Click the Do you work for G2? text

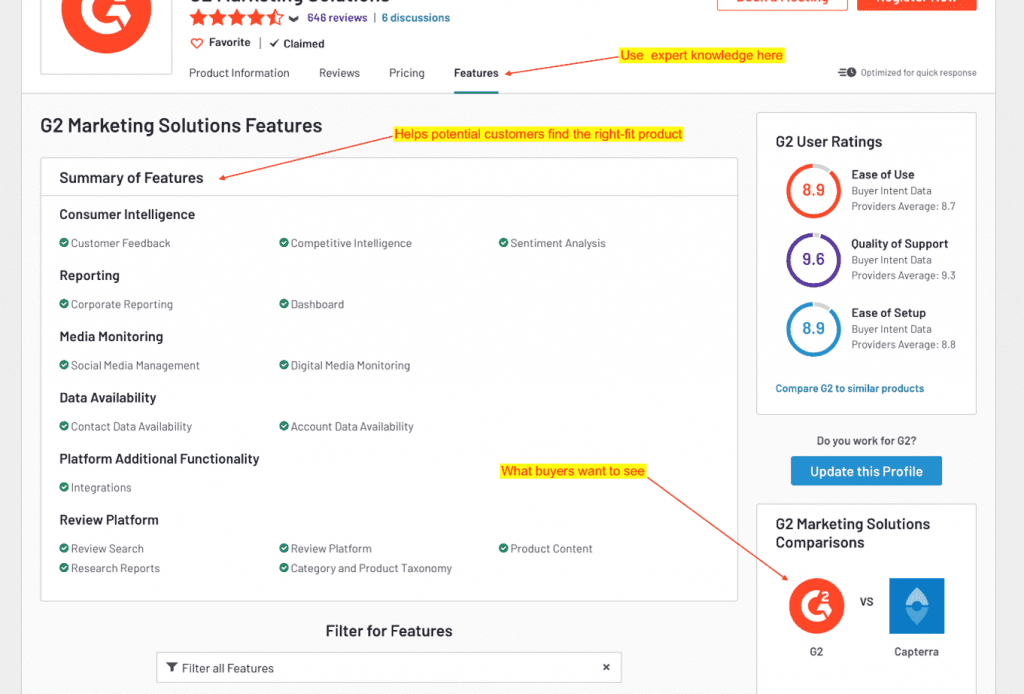(866, 441)
